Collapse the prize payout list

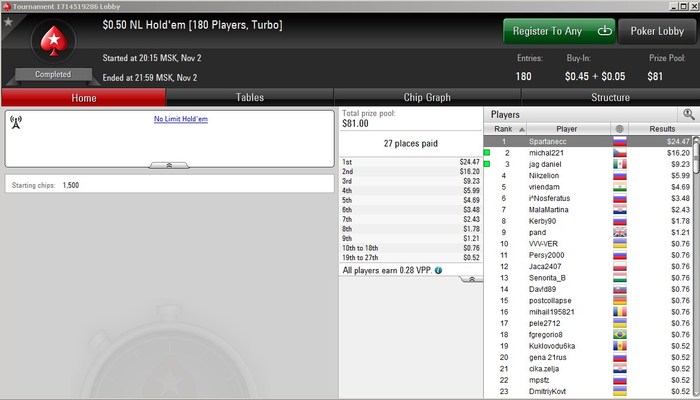coord(471,279)
